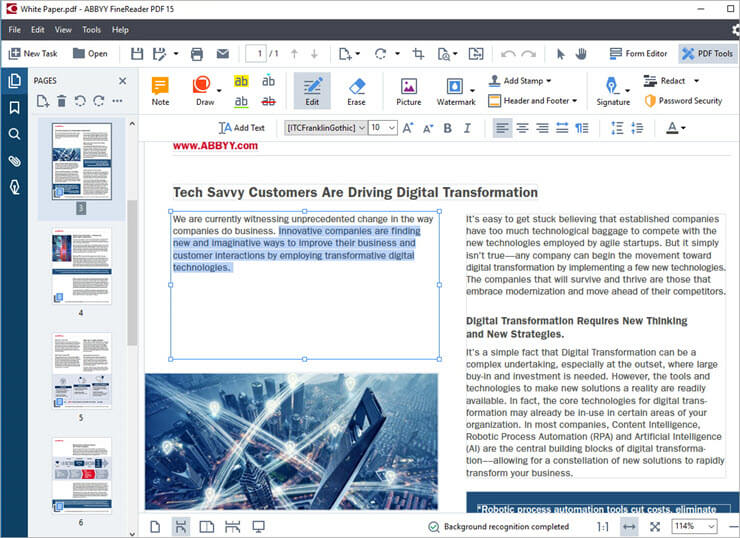Screen dimensions: 740x538
Task: Toggle Bold text formatting
Action: (447, 128)
